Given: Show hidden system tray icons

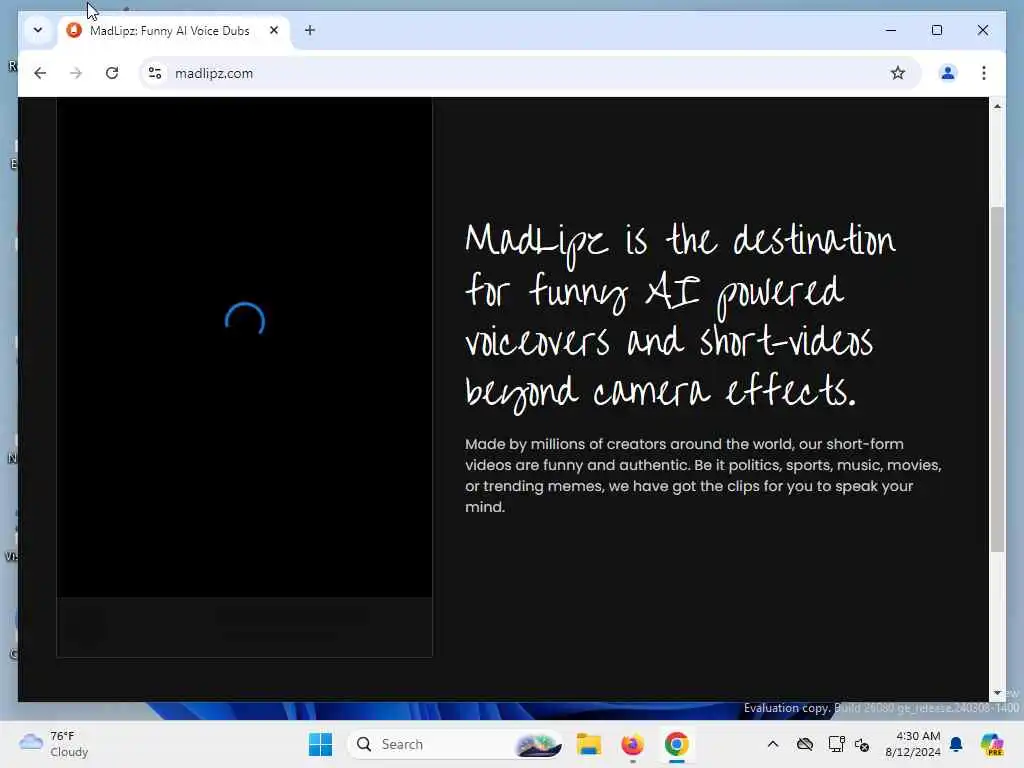Looking at the screenshot, I should 773,744.
